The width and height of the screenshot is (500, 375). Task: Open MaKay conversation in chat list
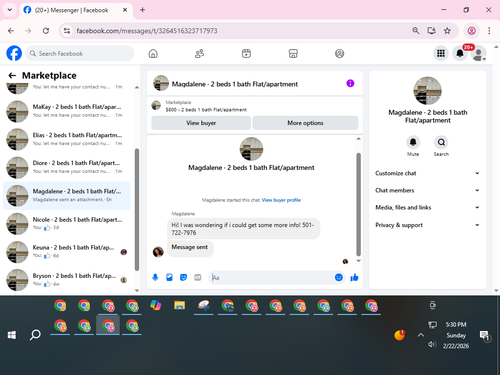(66, 111)
